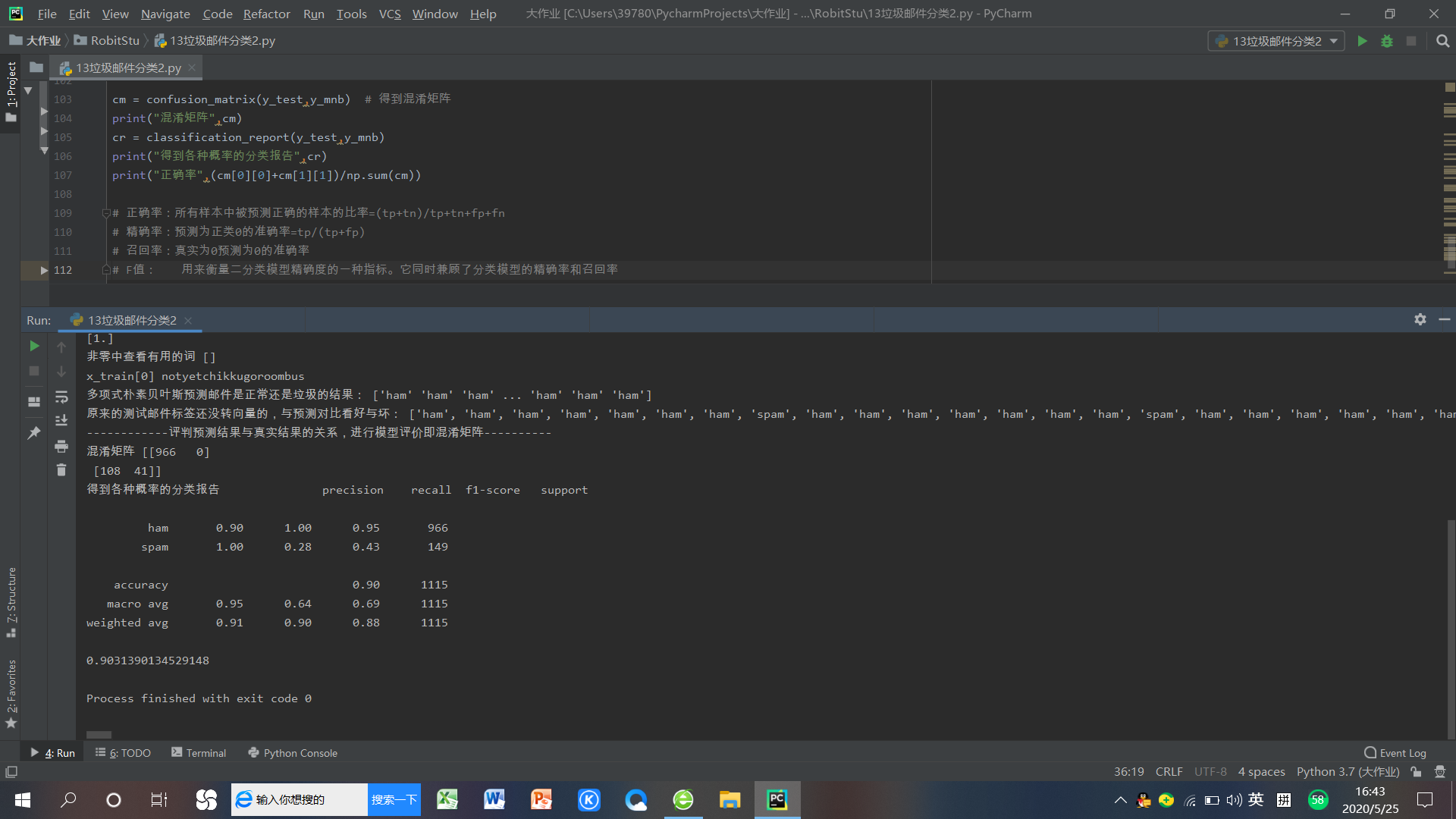1456x819 pixels.
Task: Click the Scroll to End icon
Action: point(61,420)
